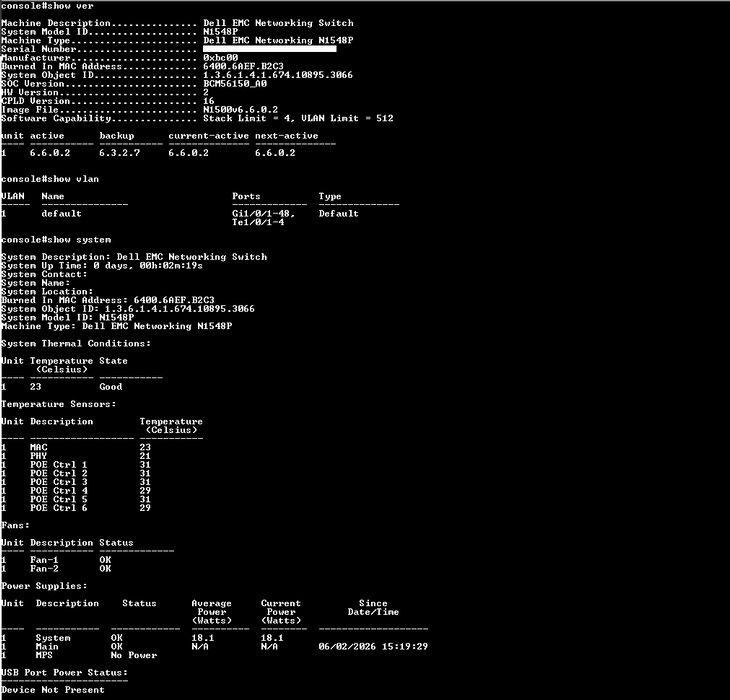The image size is (730, 700).
Task: Select 'Device Not Present' text
Action: click(x=53, y=690)
